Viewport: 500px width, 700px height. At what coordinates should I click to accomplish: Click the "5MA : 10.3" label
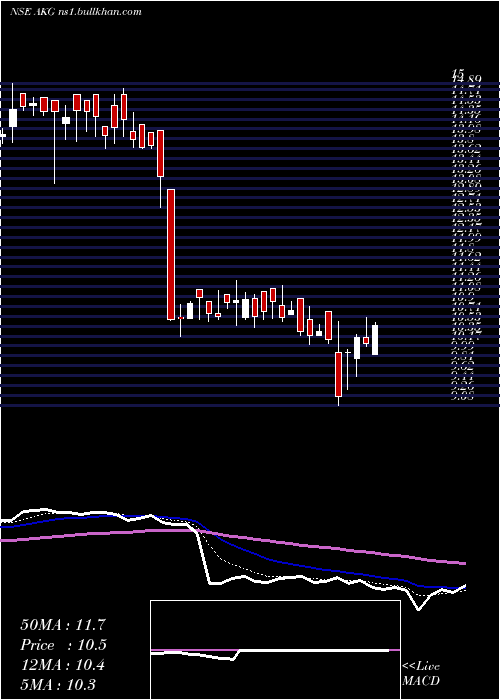[58, 685]
